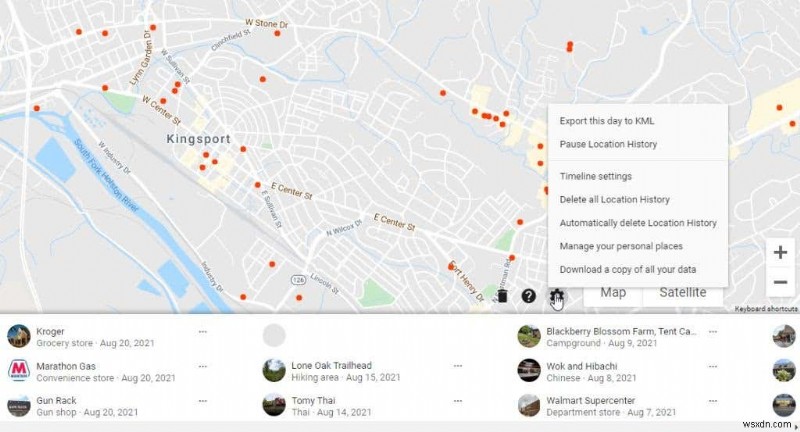This screenshot has width=800, height=432.
Task: Click the route 126 highway shield
Action: [298, 279]
